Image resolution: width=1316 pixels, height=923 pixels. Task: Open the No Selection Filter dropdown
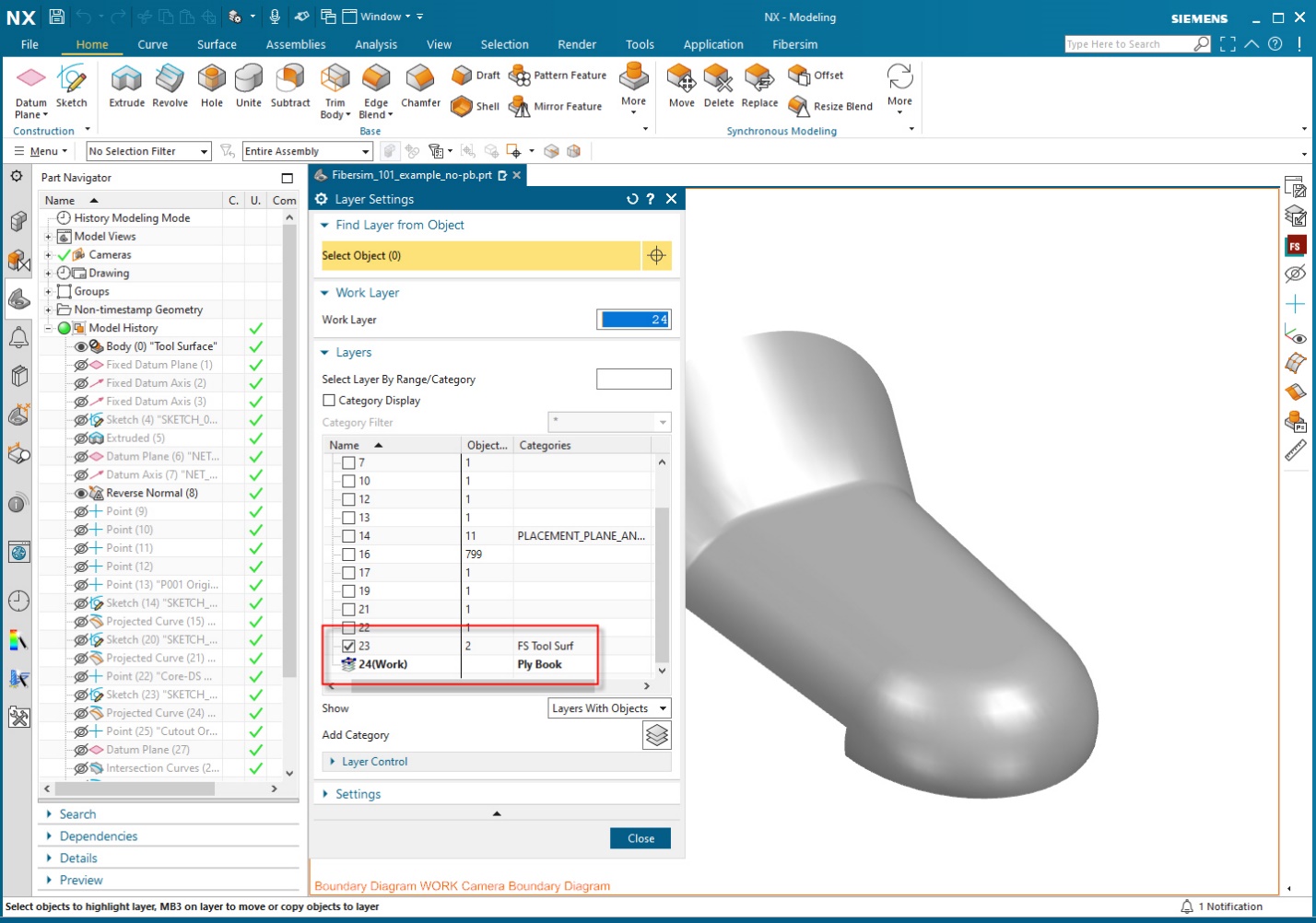click(x=147, y=150)
